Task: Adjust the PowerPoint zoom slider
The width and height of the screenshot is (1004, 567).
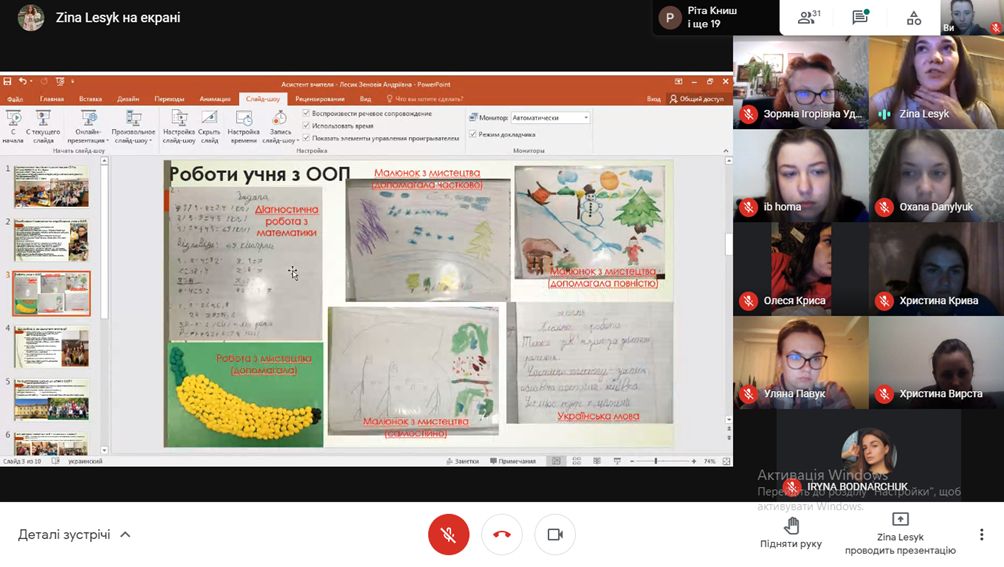Action: point(656,461)
